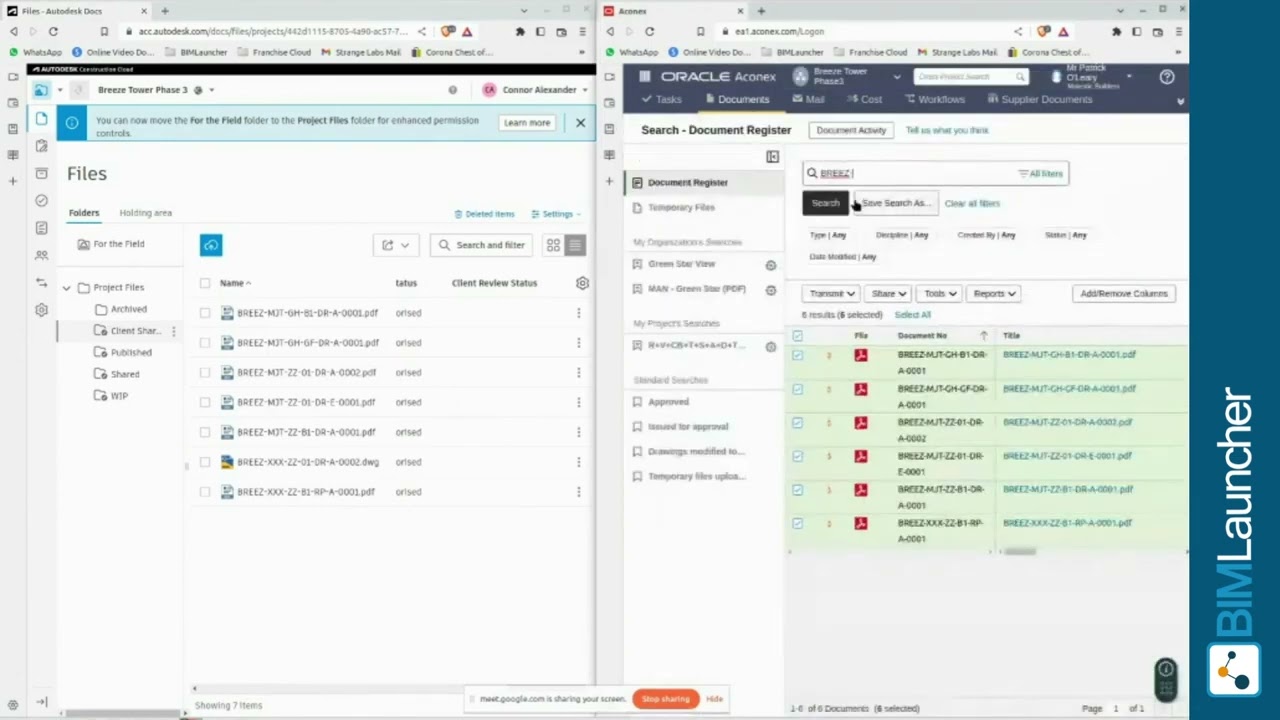Open the Tools dropdown in Aconex
1280x720 pixels.
[x=940, y=294]
